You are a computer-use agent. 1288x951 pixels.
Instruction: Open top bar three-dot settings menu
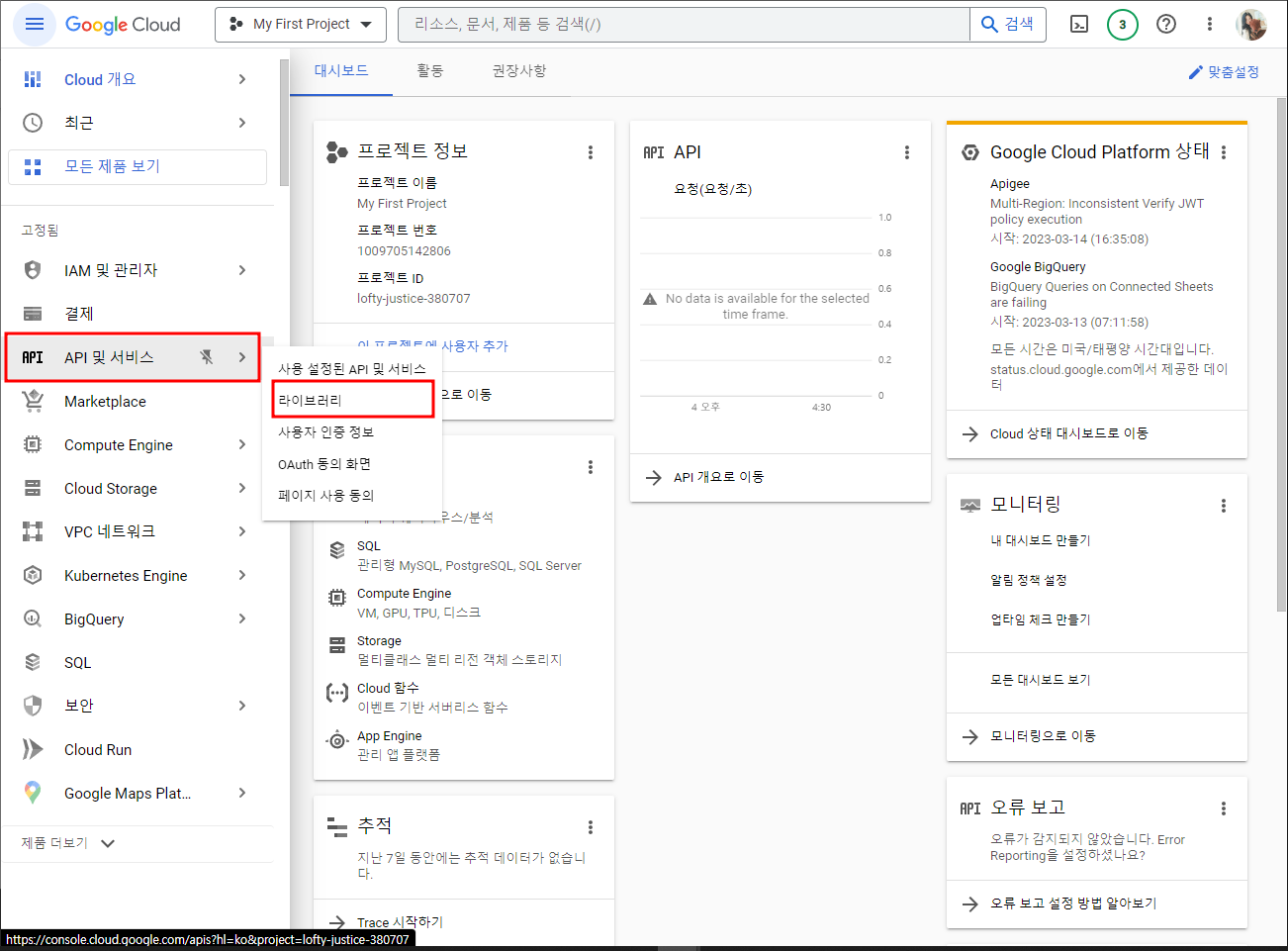point(1209,24)
